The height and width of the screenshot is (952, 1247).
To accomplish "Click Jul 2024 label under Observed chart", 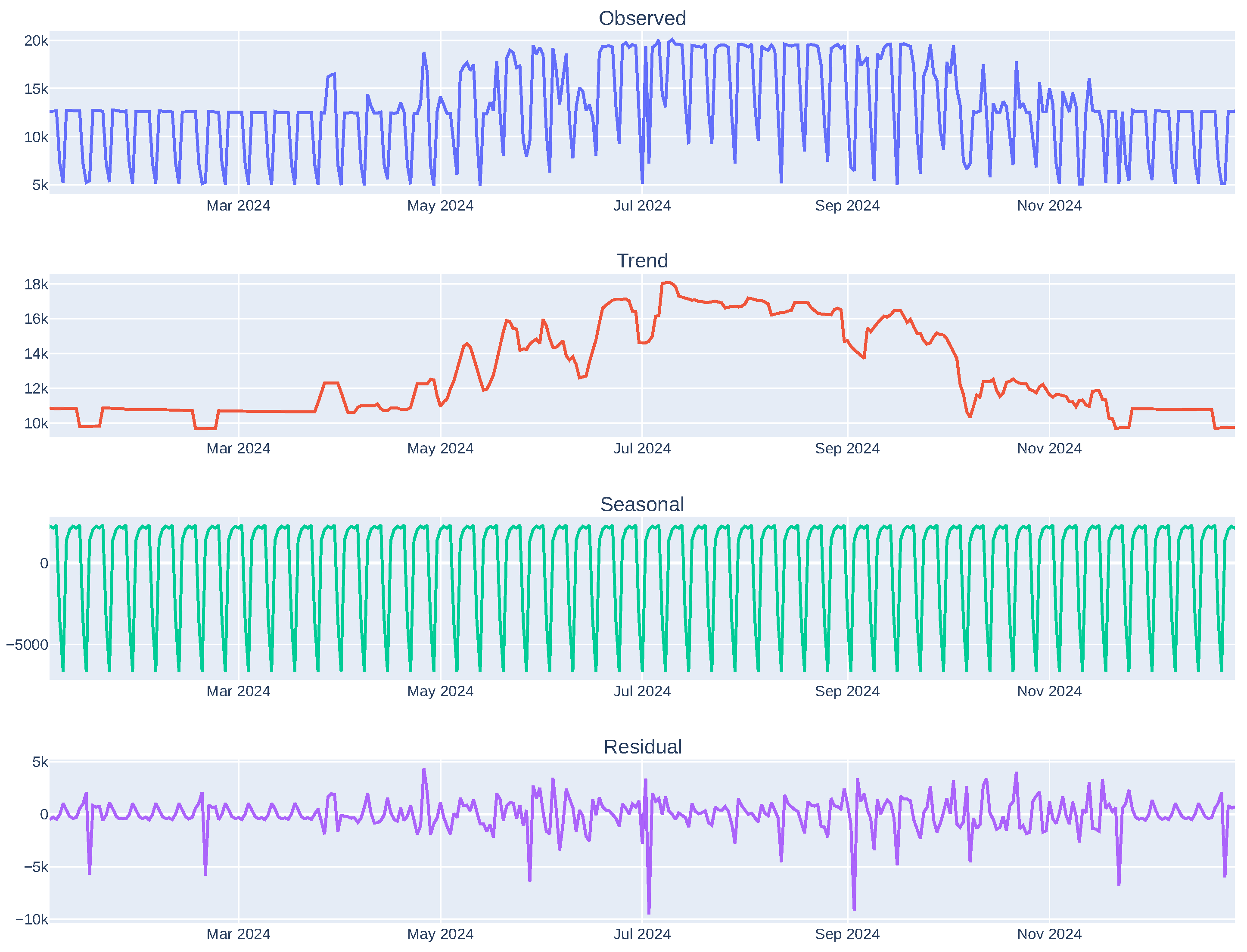I will 642,206.
